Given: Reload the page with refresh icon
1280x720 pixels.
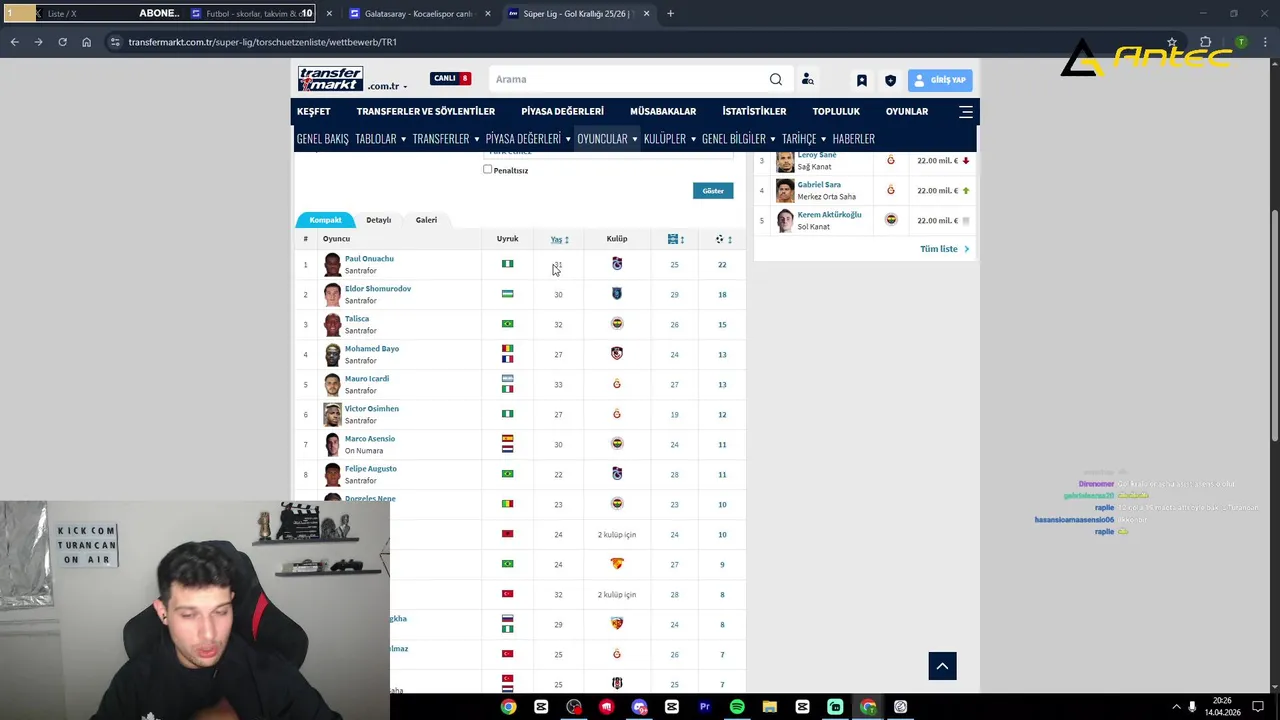Looking at the screenshot, I should pyautogui.click(x=62, y=42).
